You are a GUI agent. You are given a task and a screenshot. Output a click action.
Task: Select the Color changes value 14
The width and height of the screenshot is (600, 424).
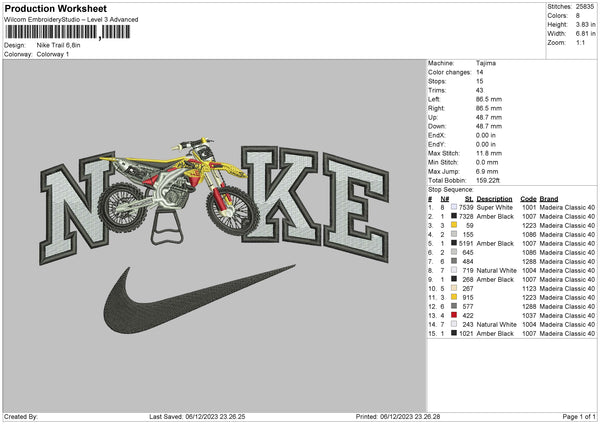coord(479,72)
